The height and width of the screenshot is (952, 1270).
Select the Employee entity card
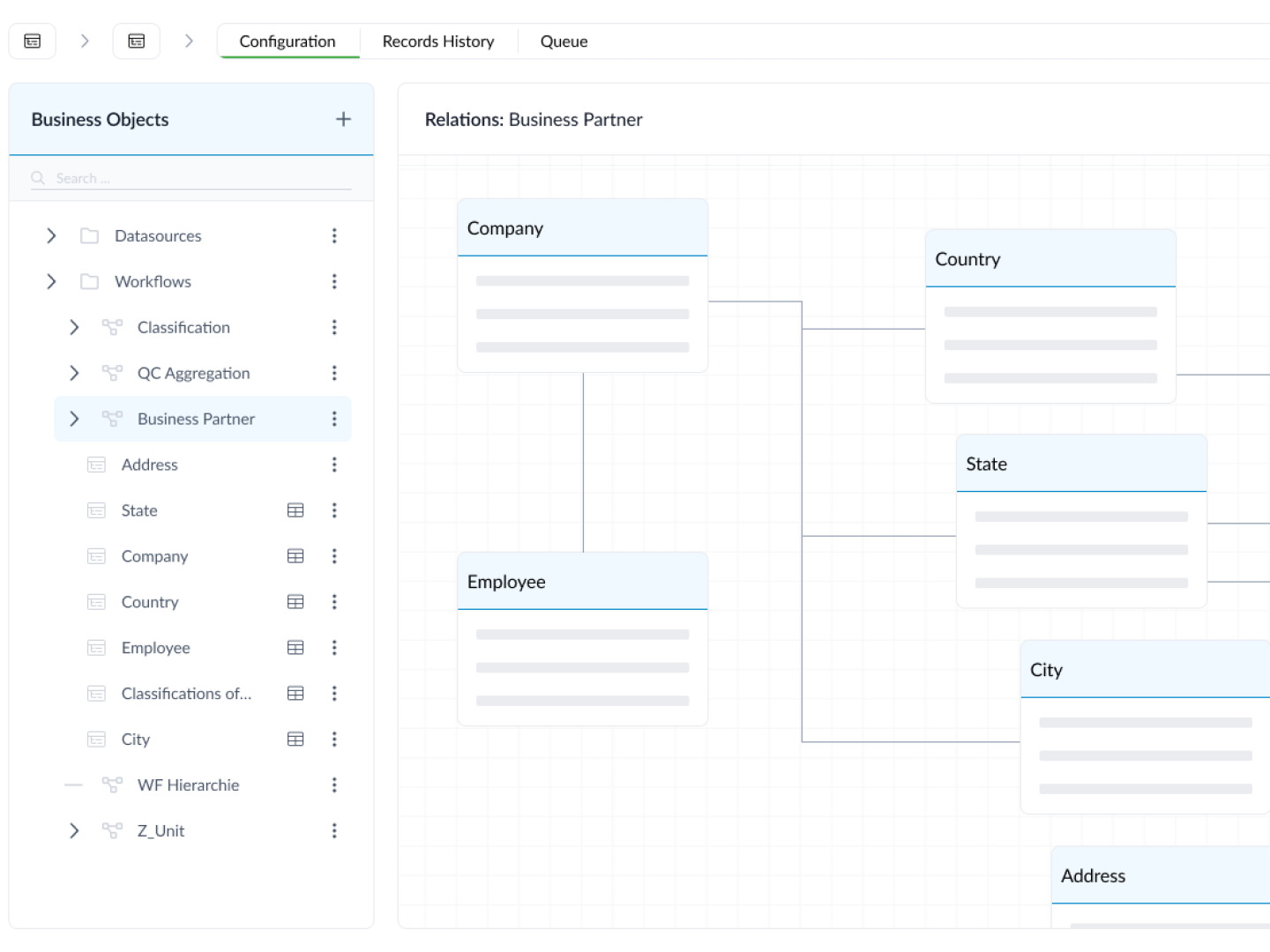[583, 639]
